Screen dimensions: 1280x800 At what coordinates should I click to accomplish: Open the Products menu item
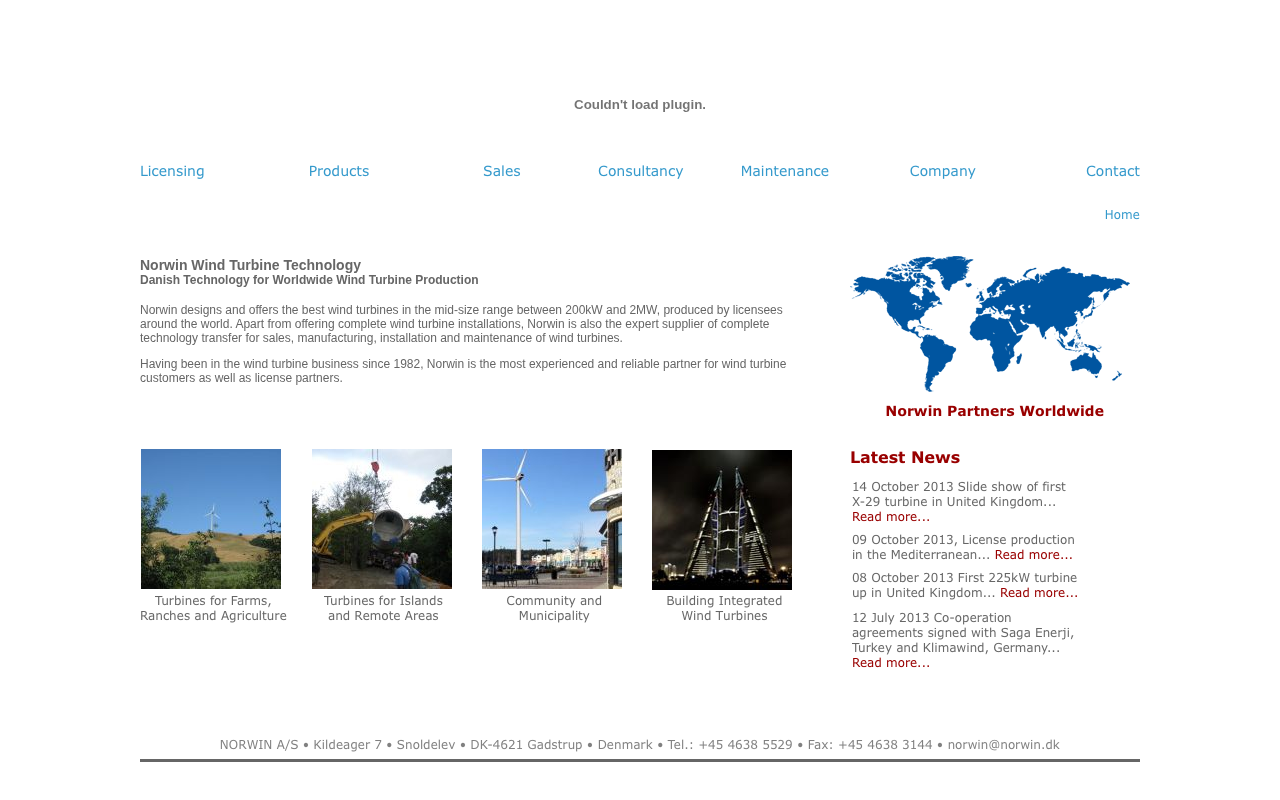coord(339,171)
